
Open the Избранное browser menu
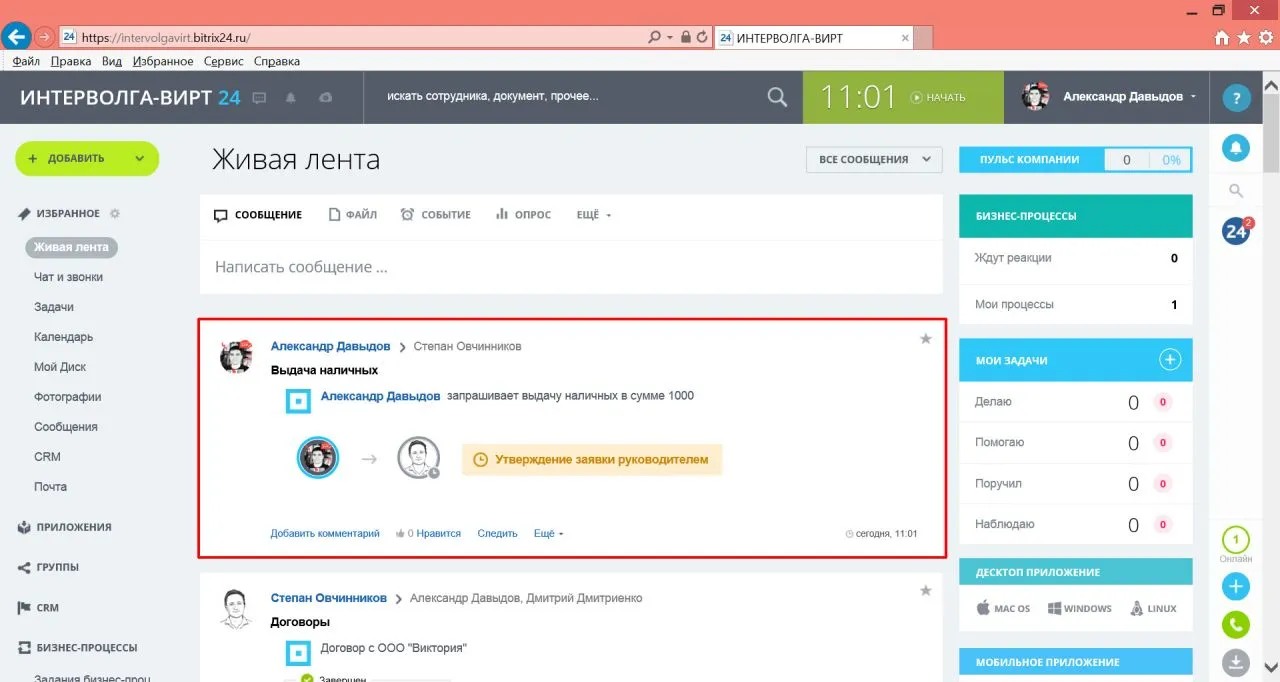(161, 61)
